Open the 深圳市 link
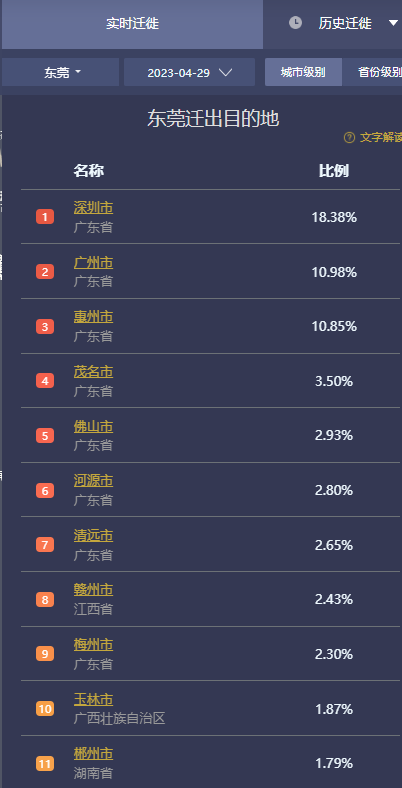This screenshot has height=788, width=402. pos(93,208)
